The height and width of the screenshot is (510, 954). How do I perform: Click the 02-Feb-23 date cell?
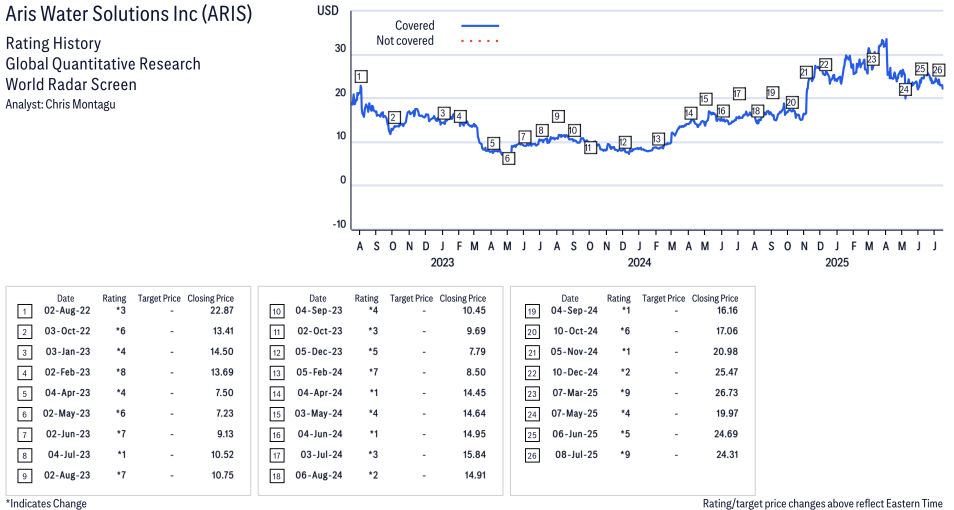67,372
